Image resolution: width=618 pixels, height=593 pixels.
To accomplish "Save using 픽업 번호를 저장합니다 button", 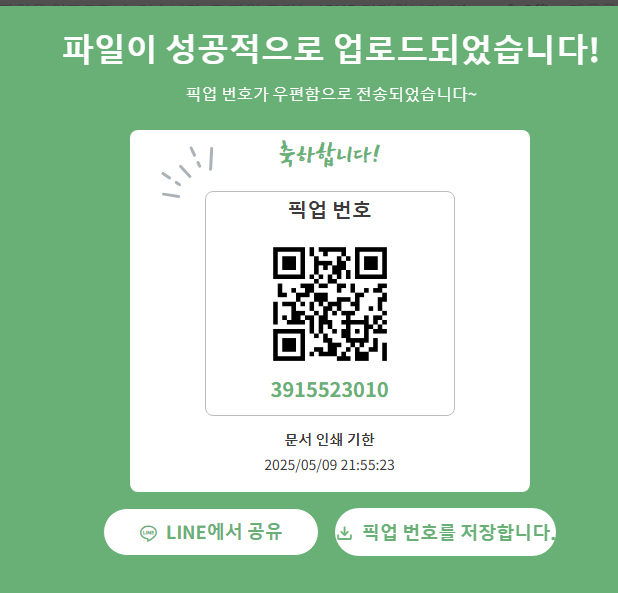I will [x=445, y=532].
